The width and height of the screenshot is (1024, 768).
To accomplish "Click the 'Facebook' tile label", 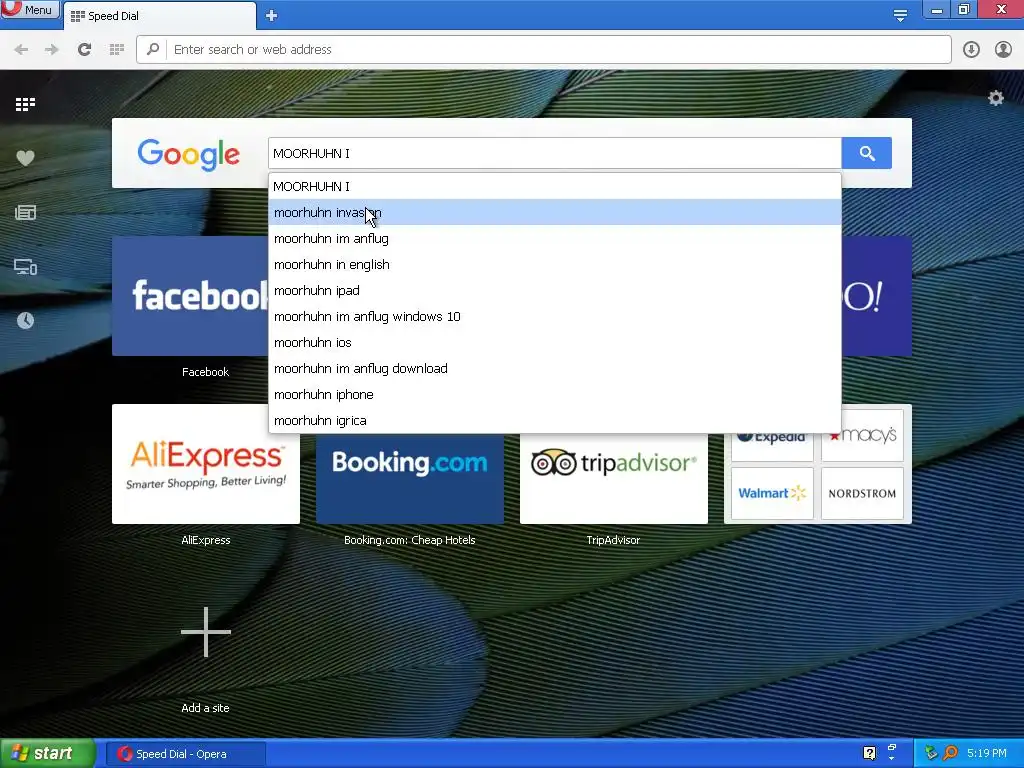I will [206, 372].
